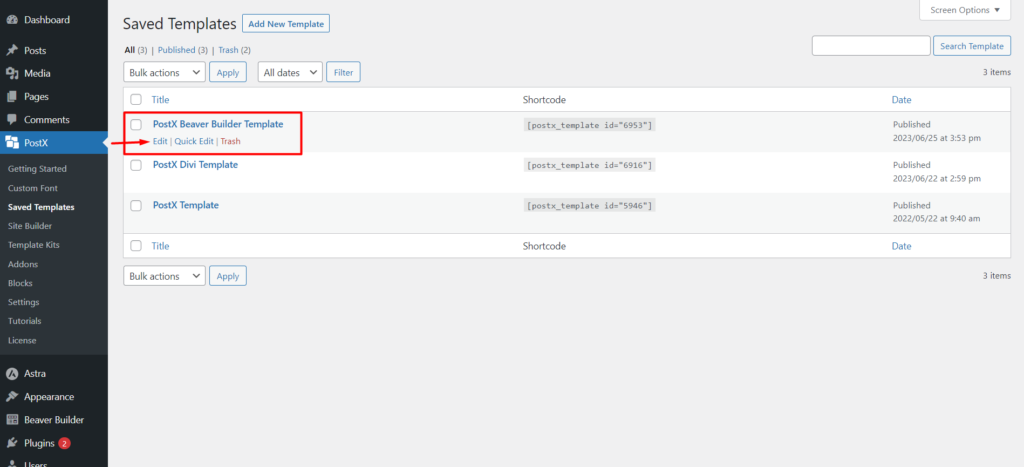Sort by Date in table footer

tap(902, 246)
